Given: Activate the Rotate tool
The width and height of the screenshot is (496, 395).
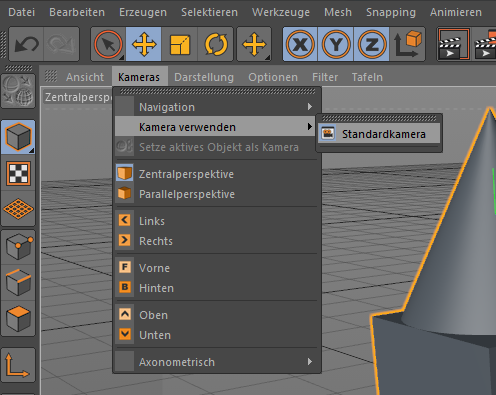Looking at the screenshot, I should (x=215, y=44).
